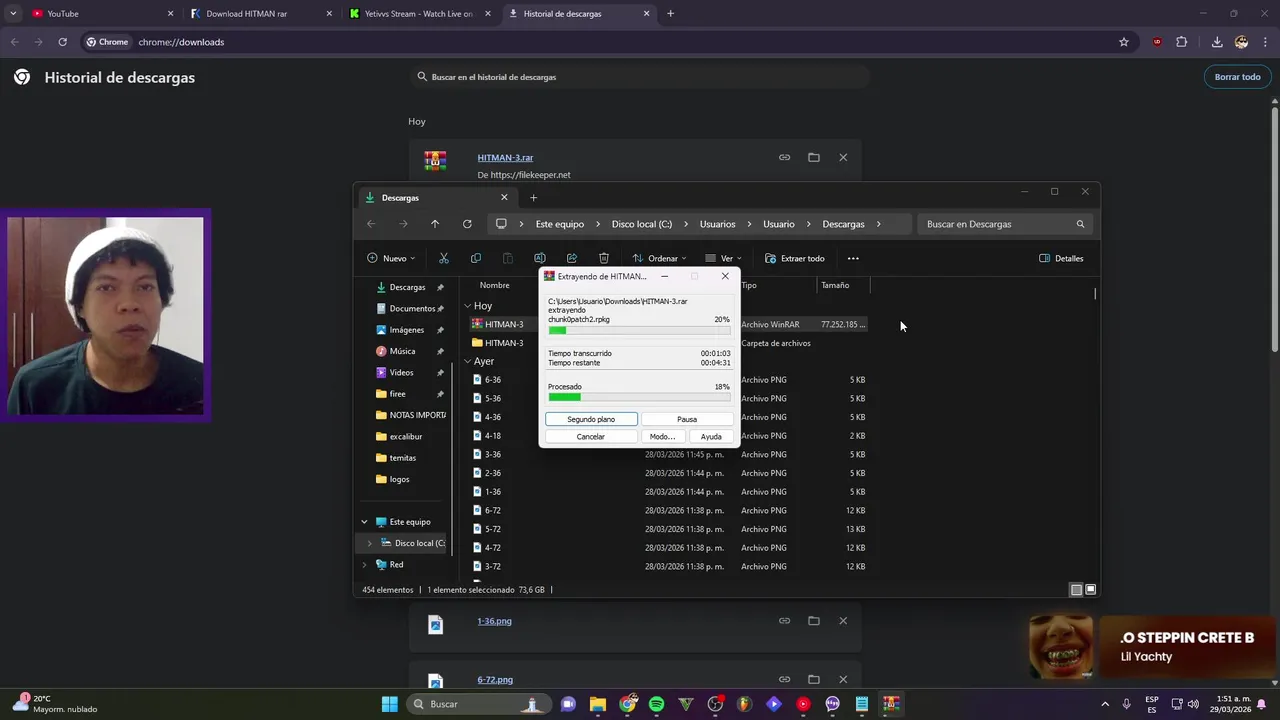The width and height of the screenshot is (1280, 720).
Task: Show hidden system tray icons
Action: pyautogui.click(x=1105, y=704)
